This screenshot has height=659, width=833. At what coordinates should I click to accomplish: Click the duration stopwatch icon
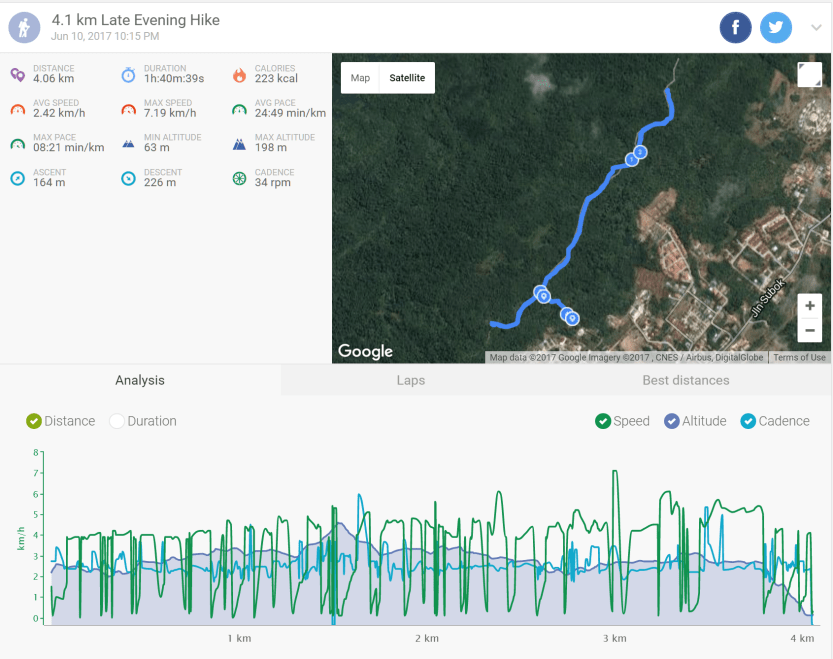point(128,75)
